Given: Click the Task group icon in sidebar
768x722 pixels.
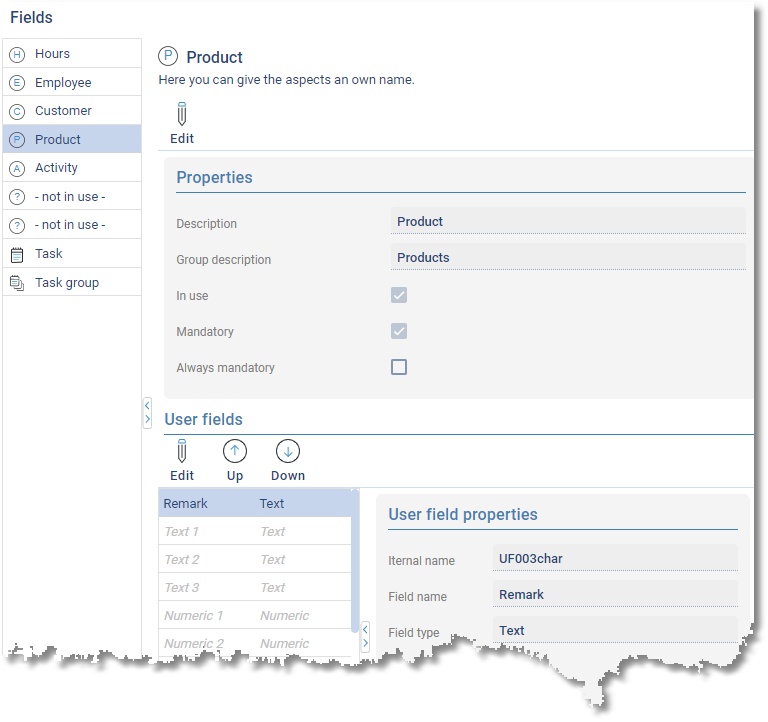Looking at the screenshot, I should (x=17, y=283).
